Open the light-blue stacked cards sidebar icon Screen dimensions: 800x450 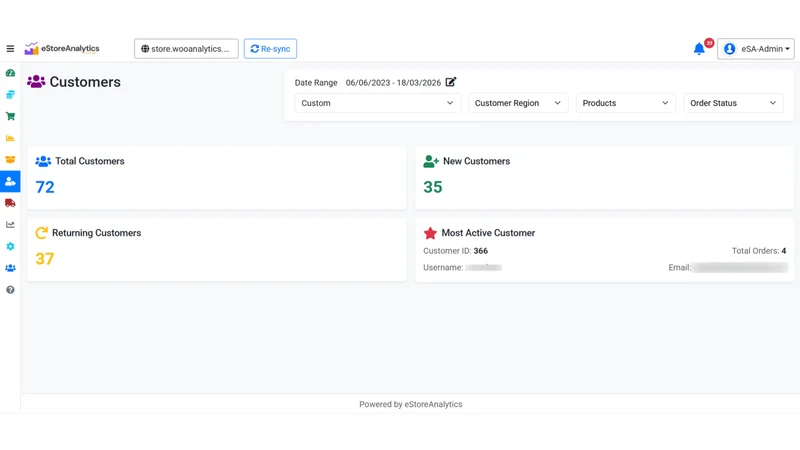[10, 95]
